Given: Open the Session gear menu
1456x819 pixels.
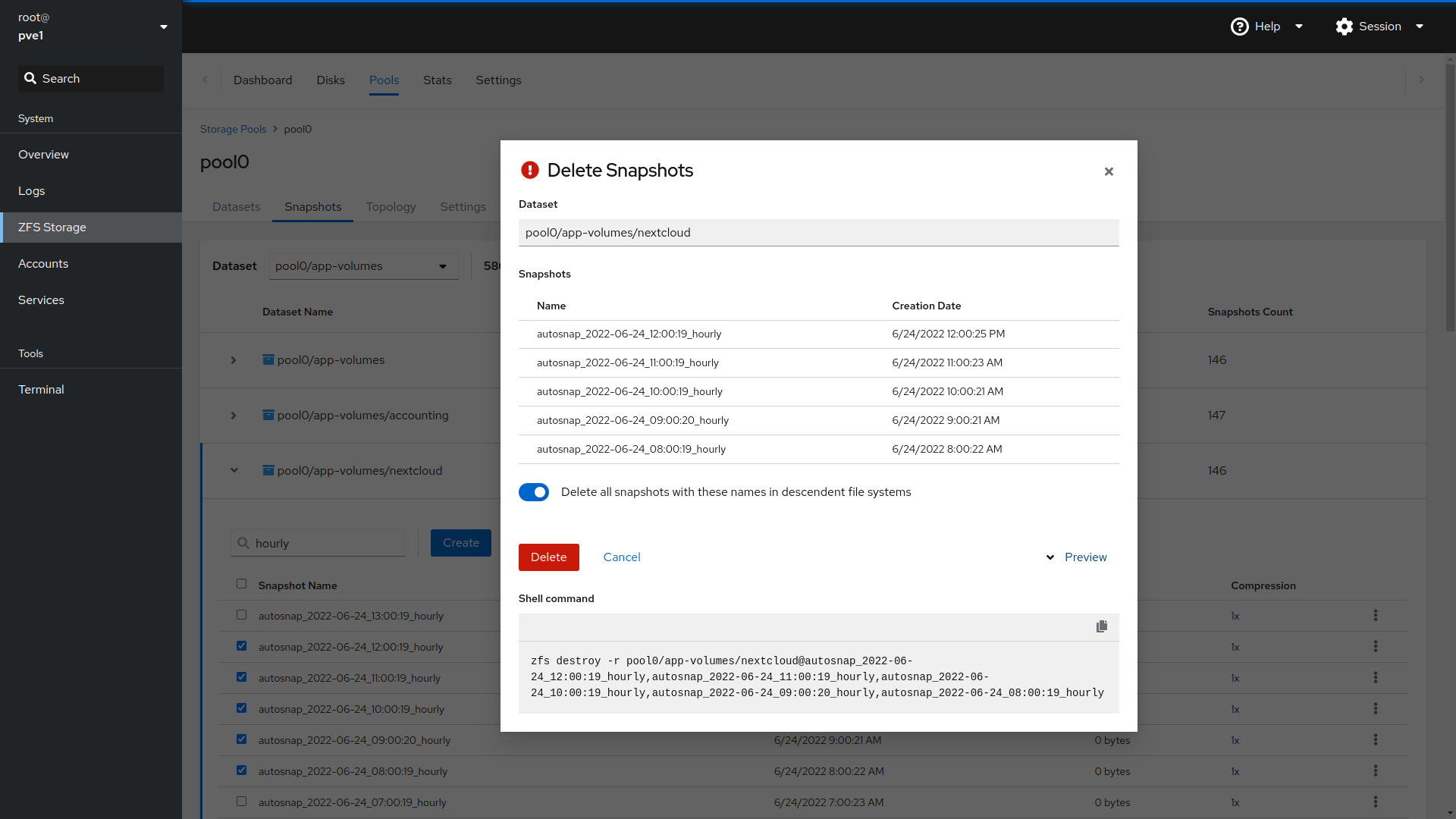Looking at the screenshot, I should click(x=1345, y=27).
